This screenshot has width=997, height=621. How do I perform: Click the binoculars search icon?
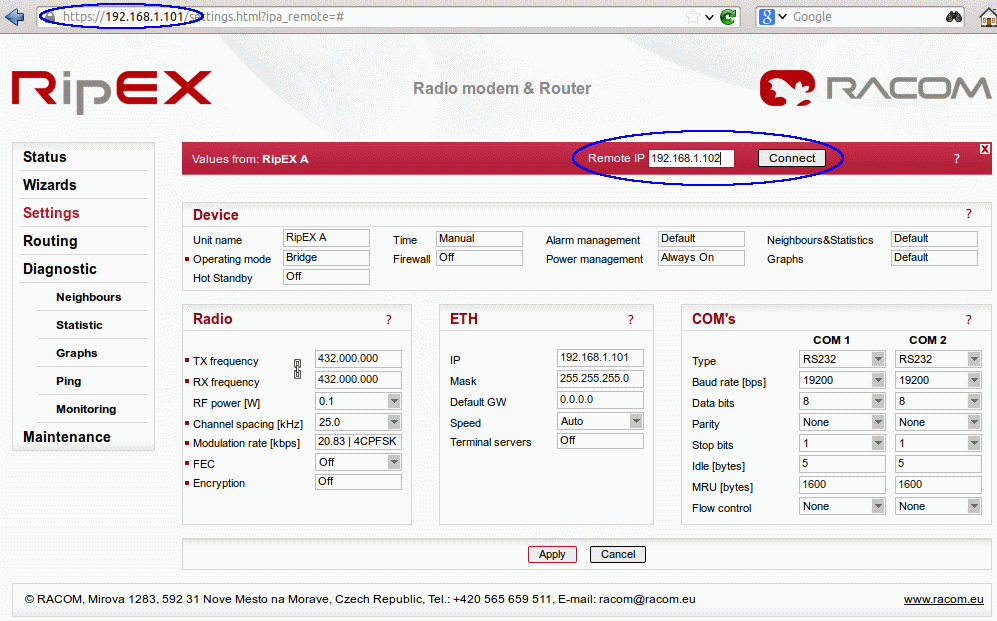[953, 17]
